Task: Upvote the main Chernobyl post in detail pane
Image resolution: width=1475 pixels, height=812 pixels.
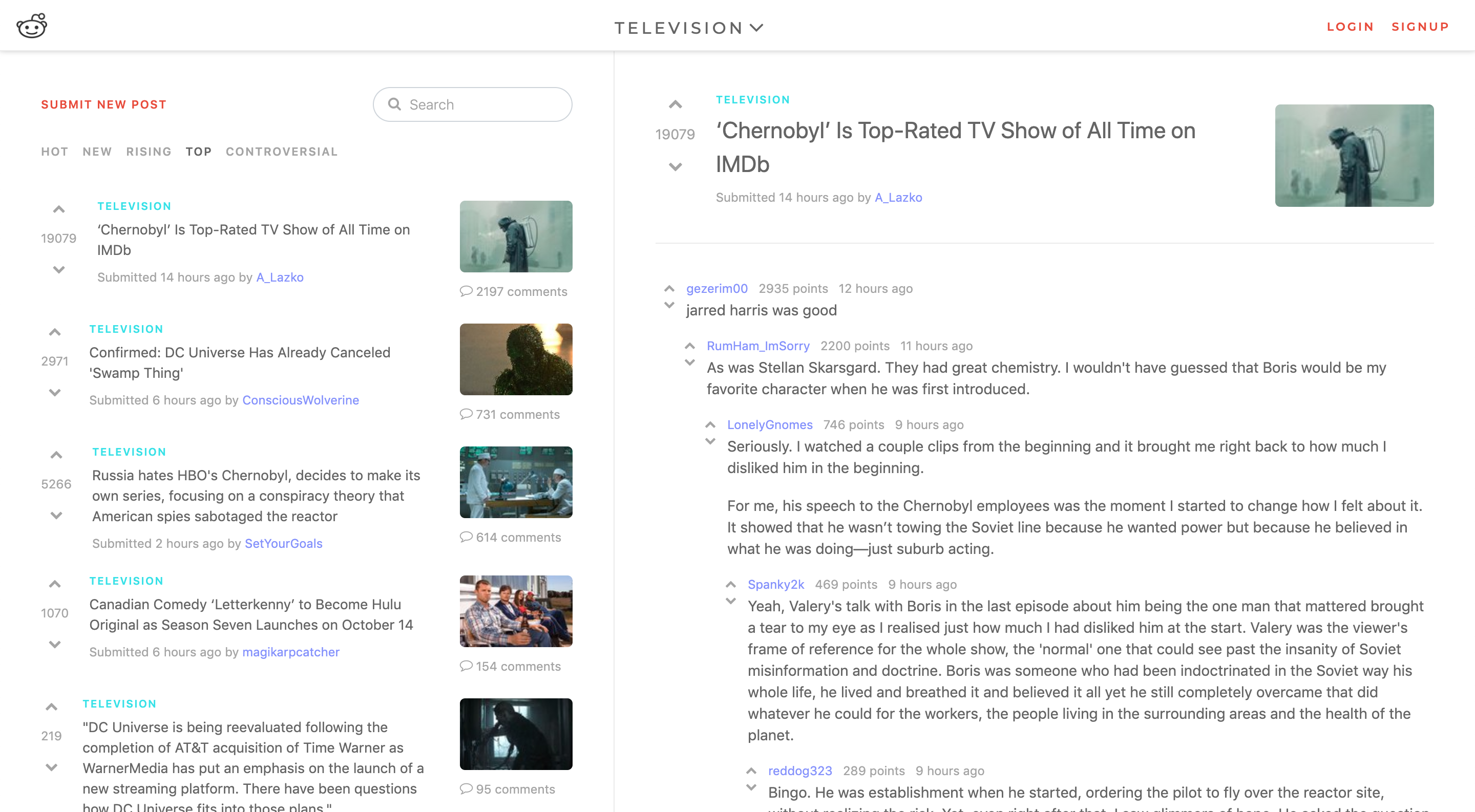Action: click(x=675, y=105)
